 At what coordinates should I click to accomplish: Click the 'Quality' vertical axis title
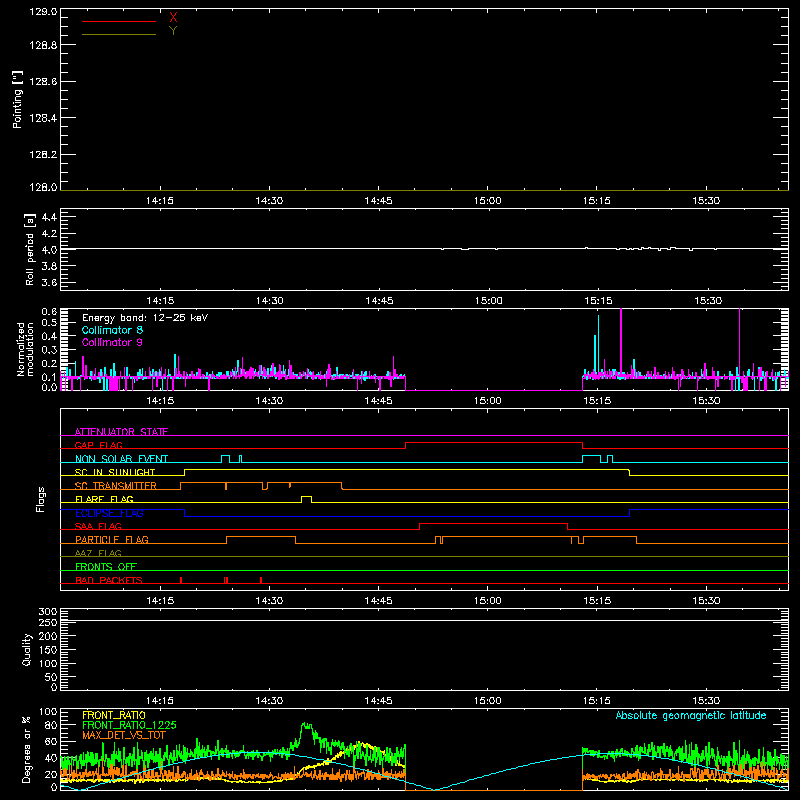(x=27, y=649)
